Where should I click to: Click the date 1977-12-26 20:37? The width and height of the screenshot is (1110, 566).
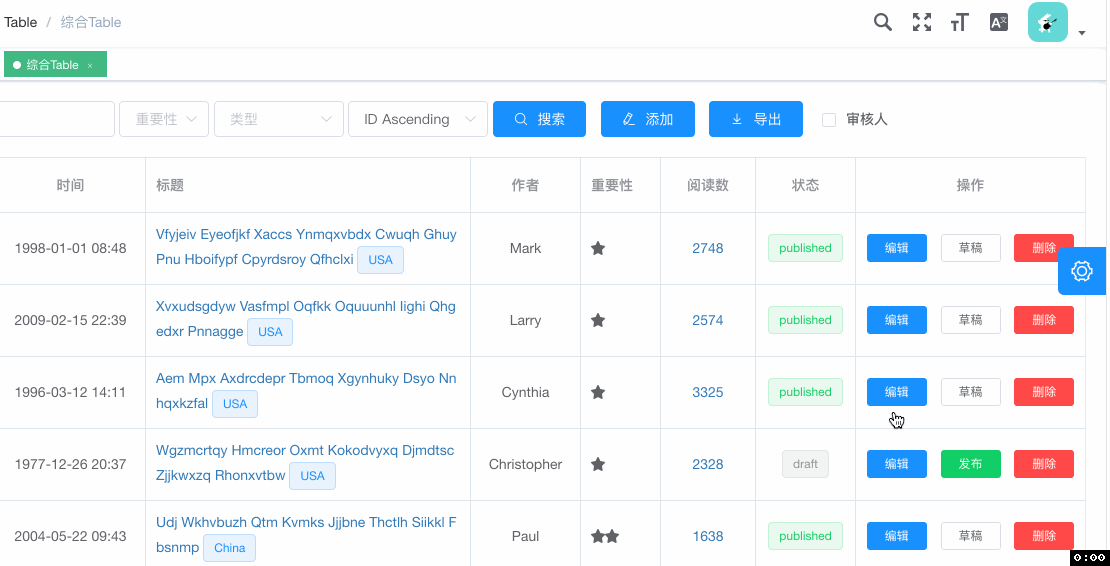pyautogui.click(x=70, y=465)
